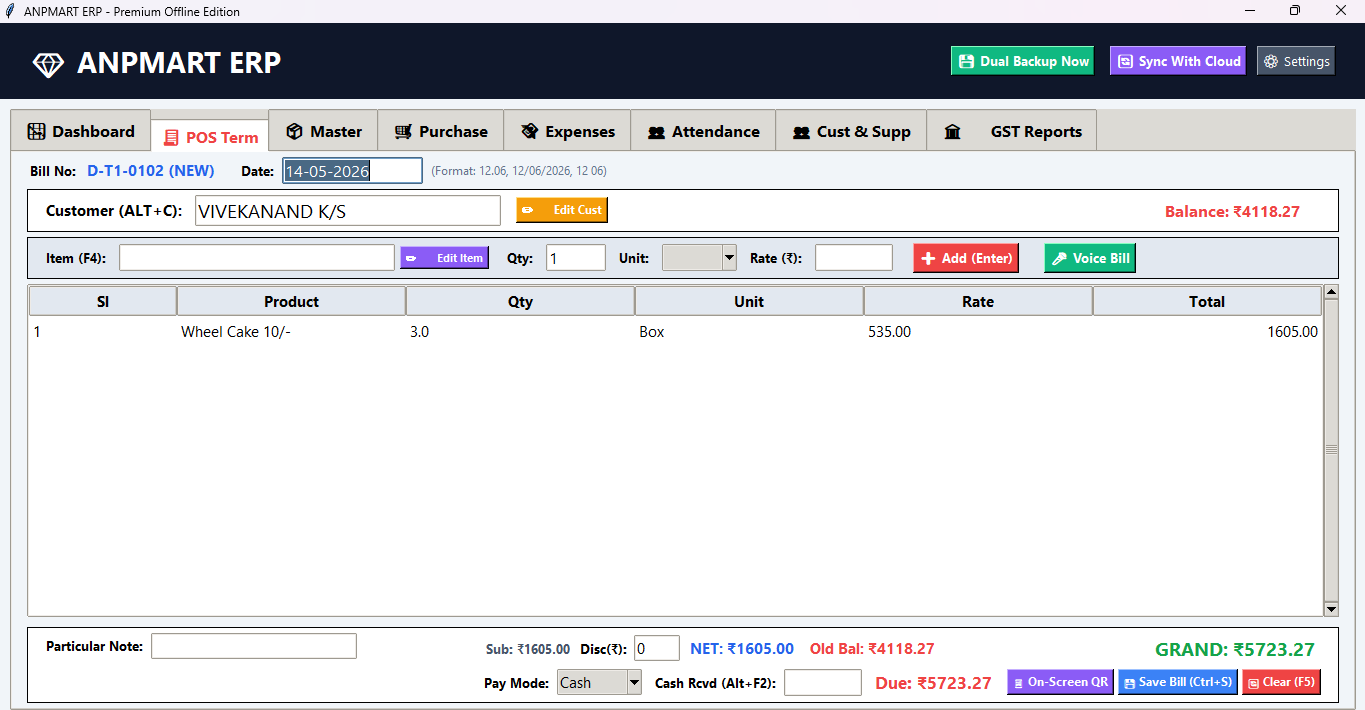Click the Rate (₹) input field
The image size is (1365, 710).
coord(854,258)
